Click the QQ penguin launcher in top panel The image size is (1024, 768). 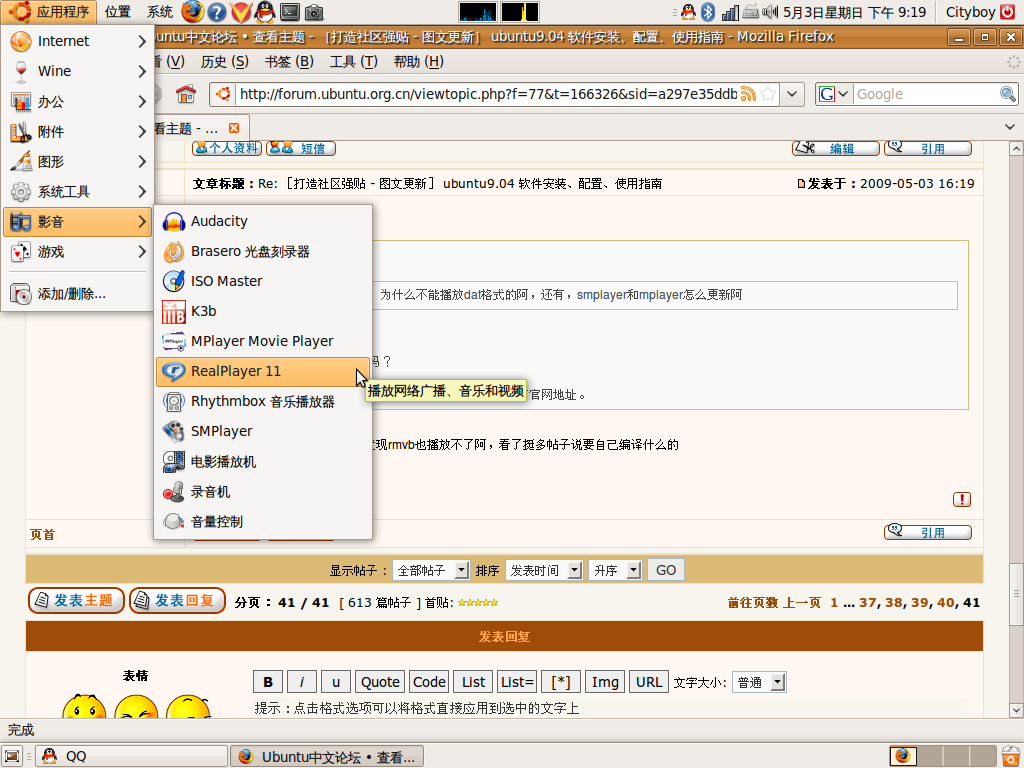coord(264,12)
